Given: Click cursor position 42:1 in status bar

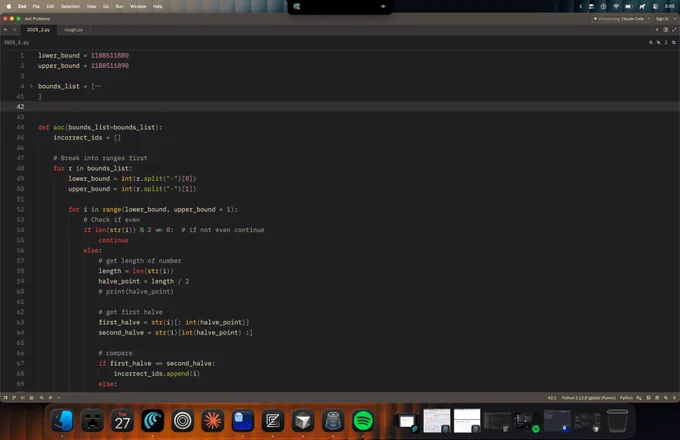Looking at the screenshot, I should [x=552, y=398].
